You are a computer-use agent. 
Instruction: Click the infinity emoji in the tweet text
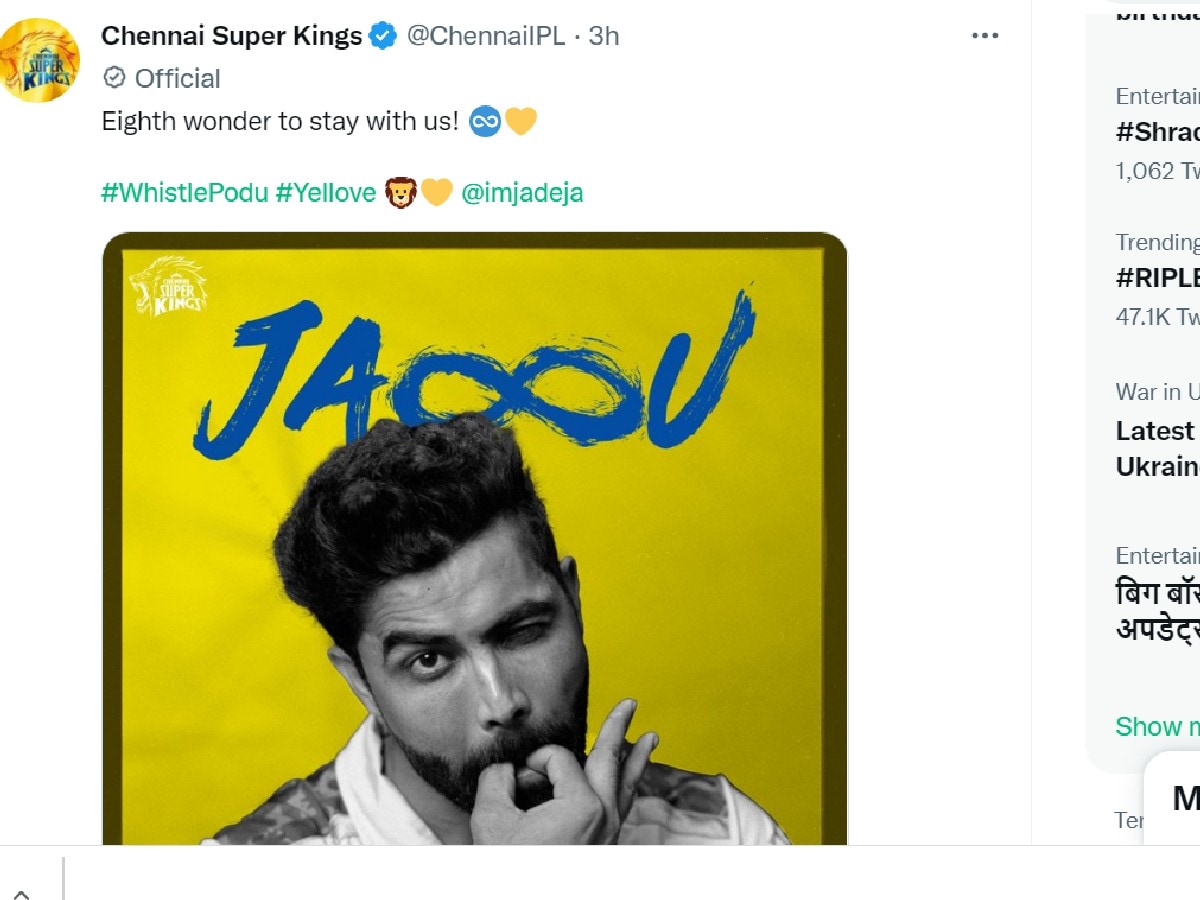[x=486, y=121]
